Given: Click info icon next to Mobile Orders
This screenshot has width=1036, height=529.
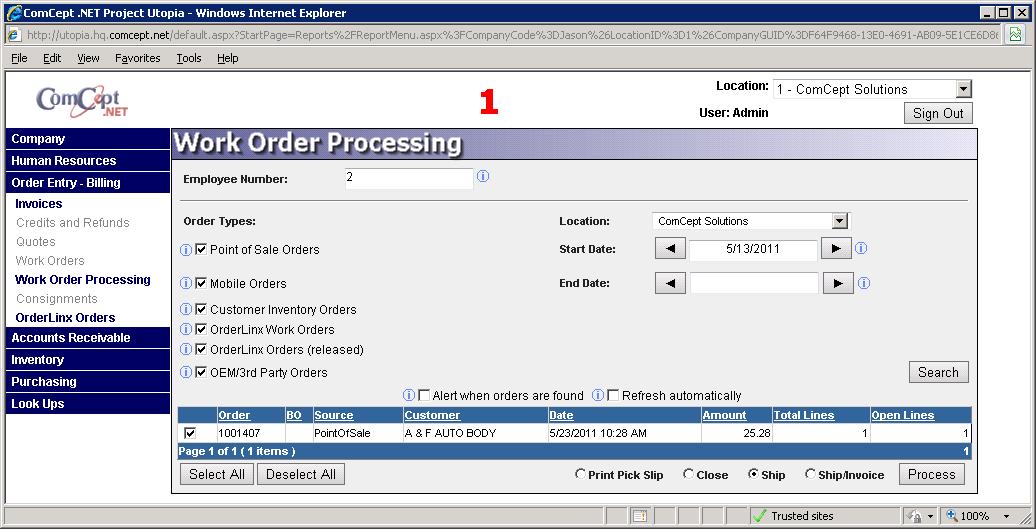Looking at the screenshot, I should (186, 284).
